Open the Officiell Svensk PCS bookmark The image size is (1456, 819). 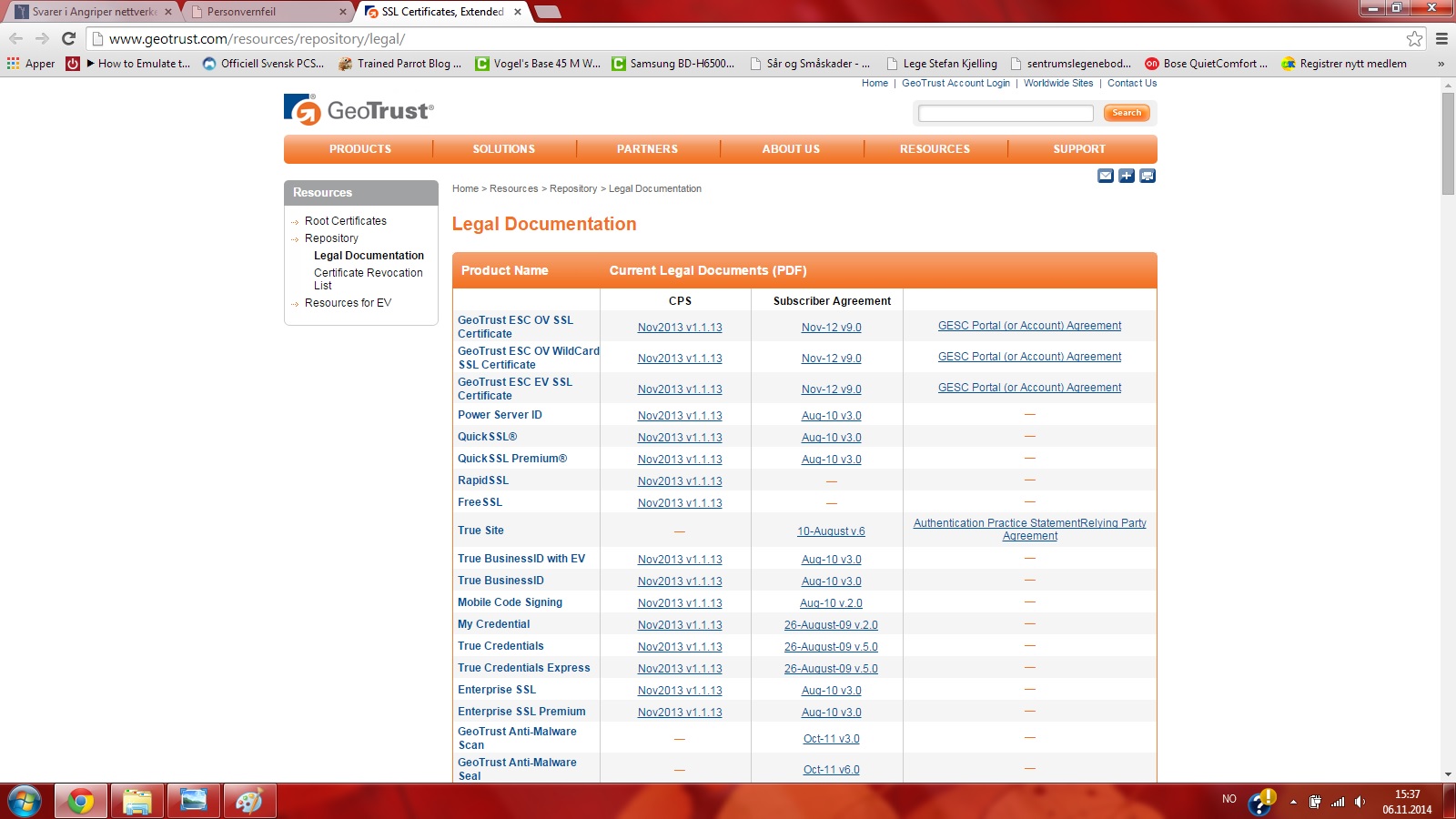pyautogui.click(x=263, y=64)
